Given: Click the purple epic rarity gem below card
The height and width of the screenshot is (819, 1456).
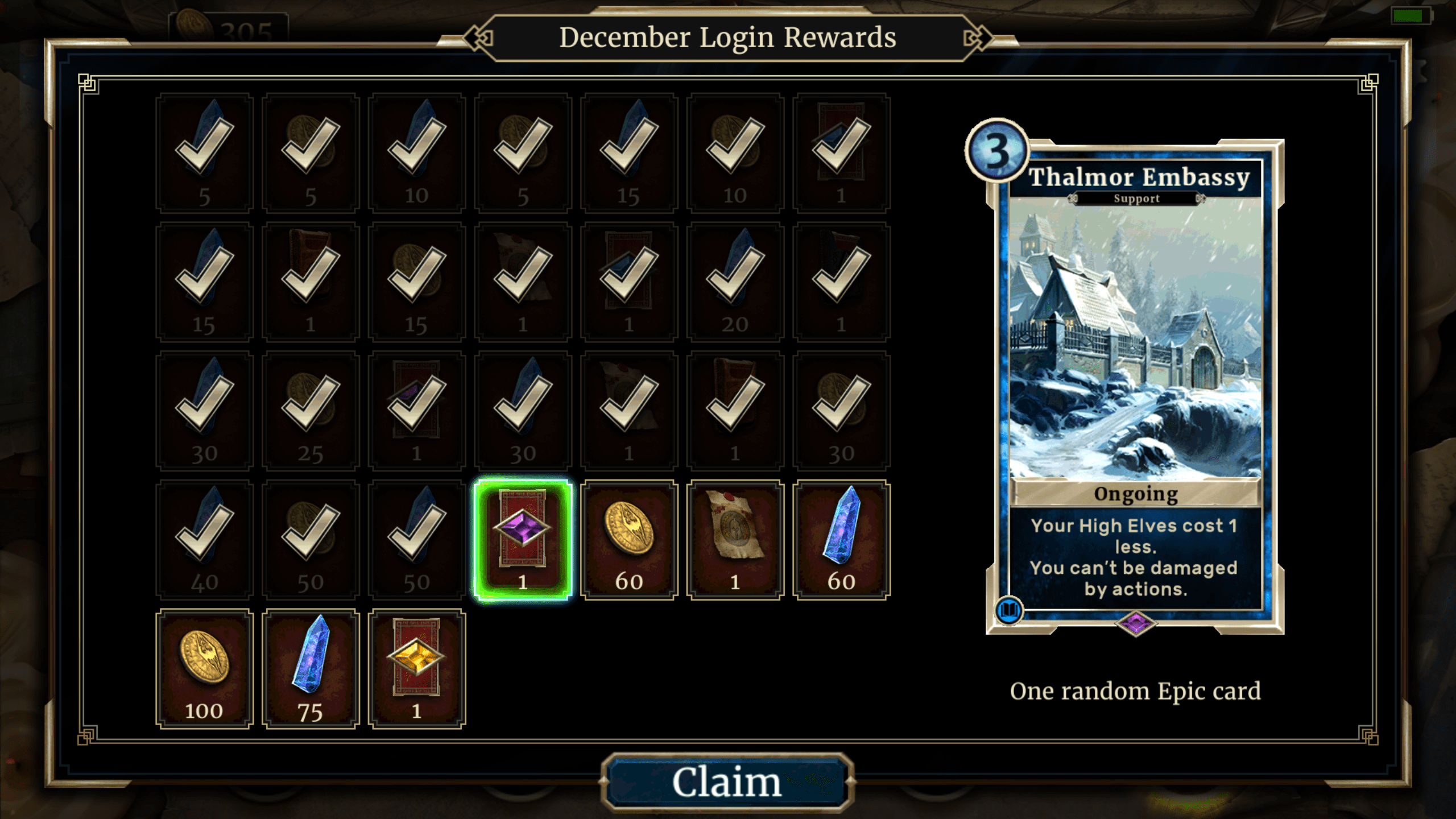Looking at the screenshot, I should 1135,624.
